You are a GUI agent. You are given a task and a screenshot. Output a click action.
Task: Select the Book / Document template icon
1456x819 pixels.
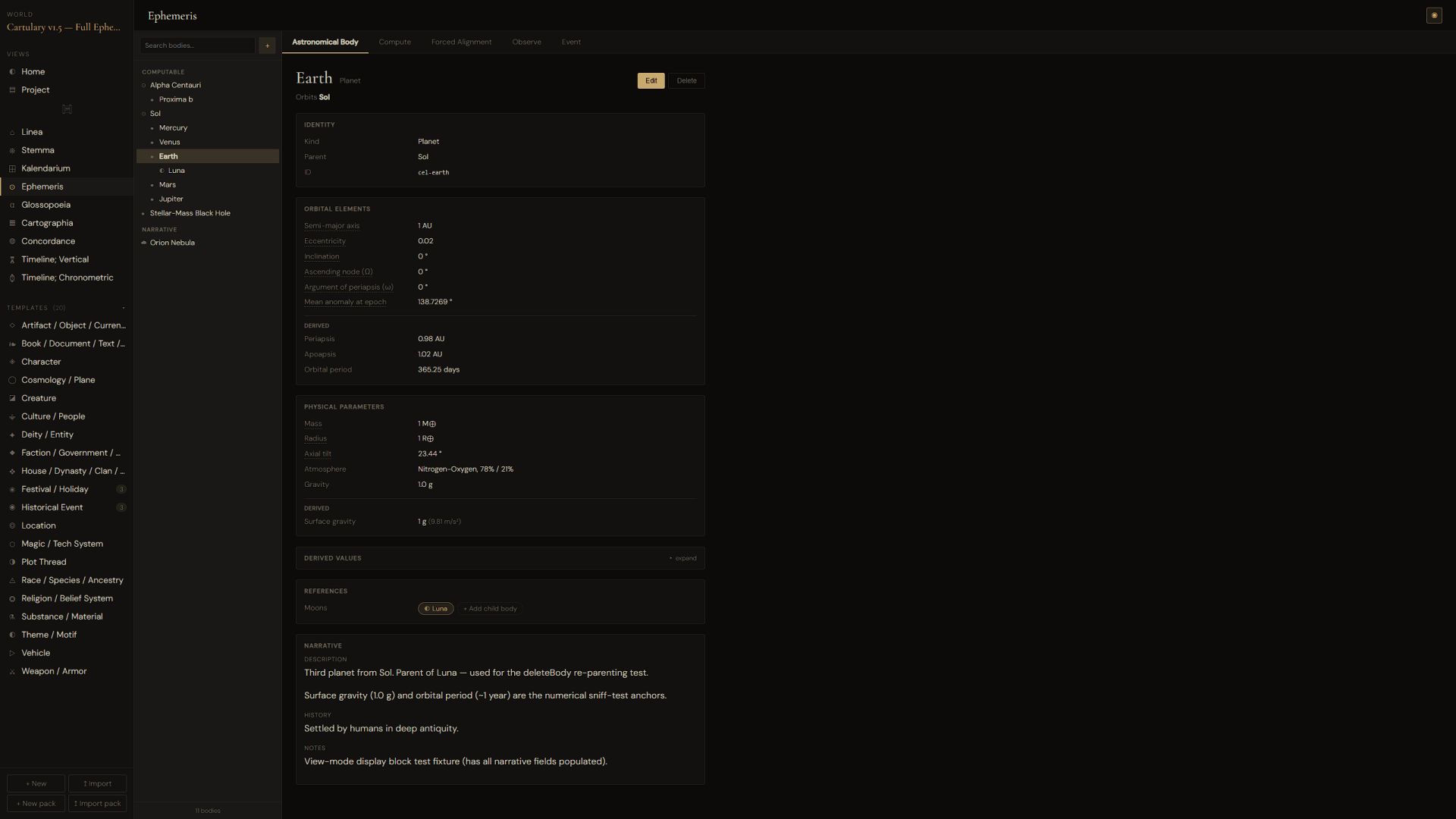click(12, 344)
